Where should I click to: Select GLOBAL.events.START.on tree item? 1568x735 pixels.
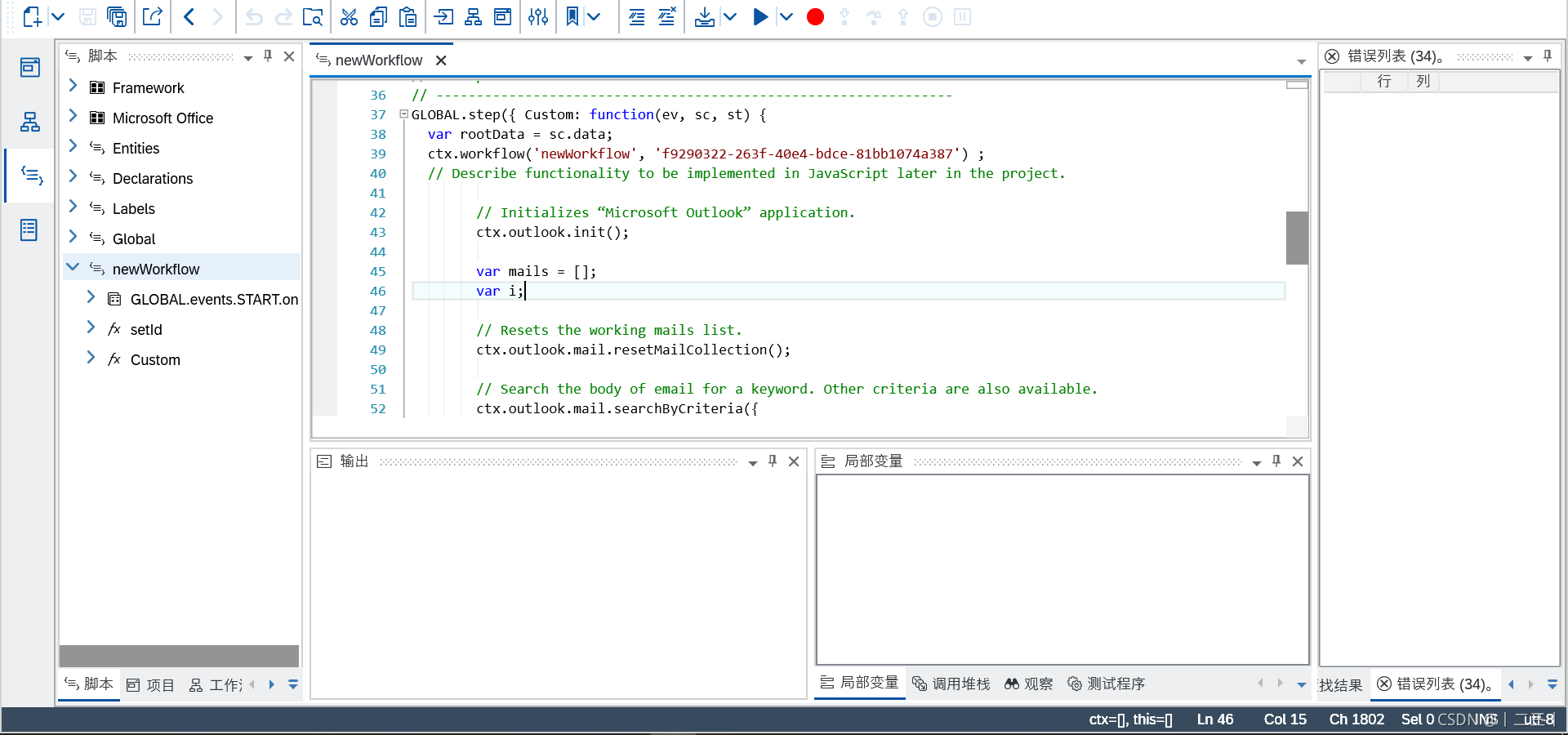(x=214, y=300)
